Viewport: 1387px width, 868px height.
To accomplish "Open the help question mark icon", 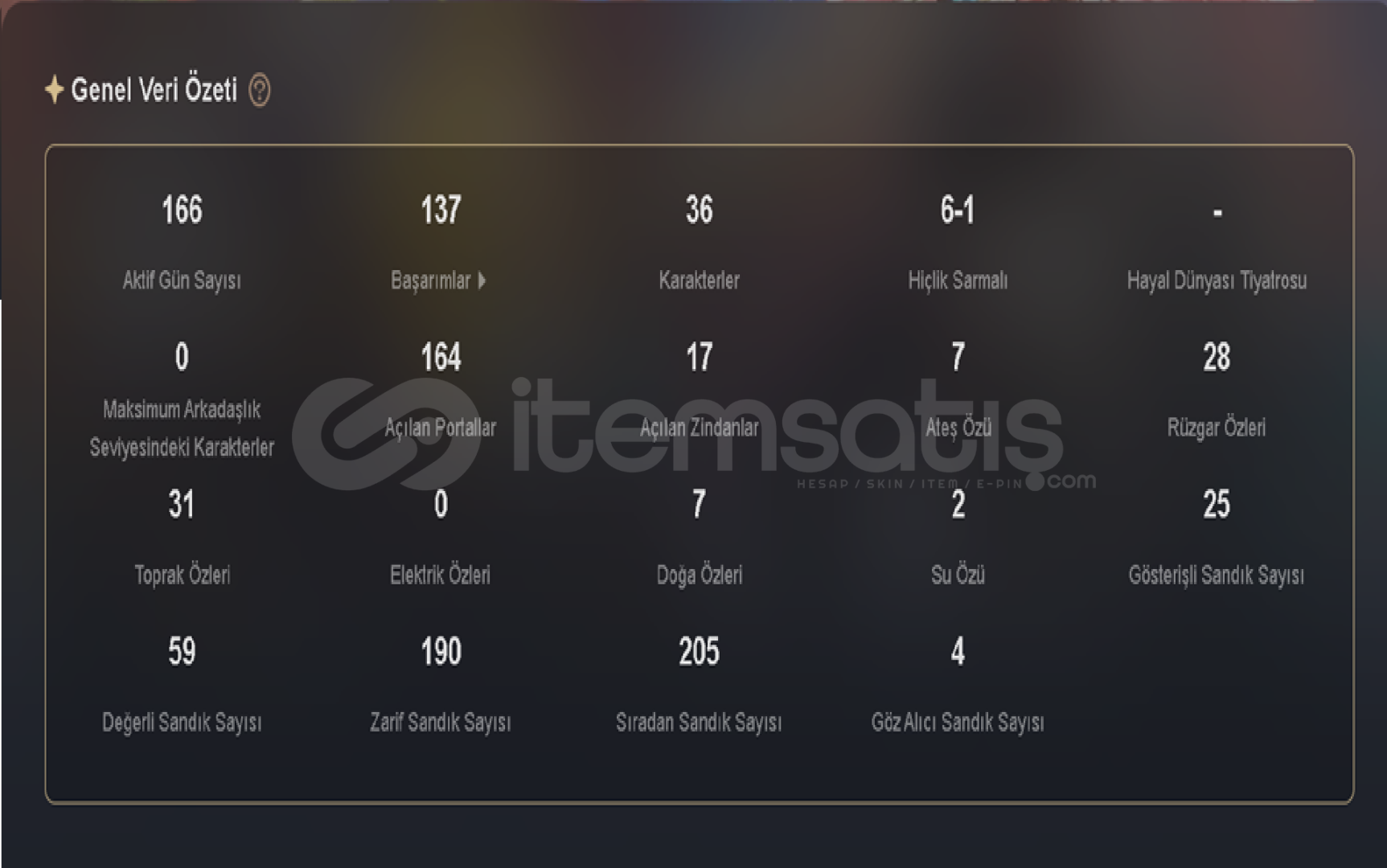I will tap(259, 90).
